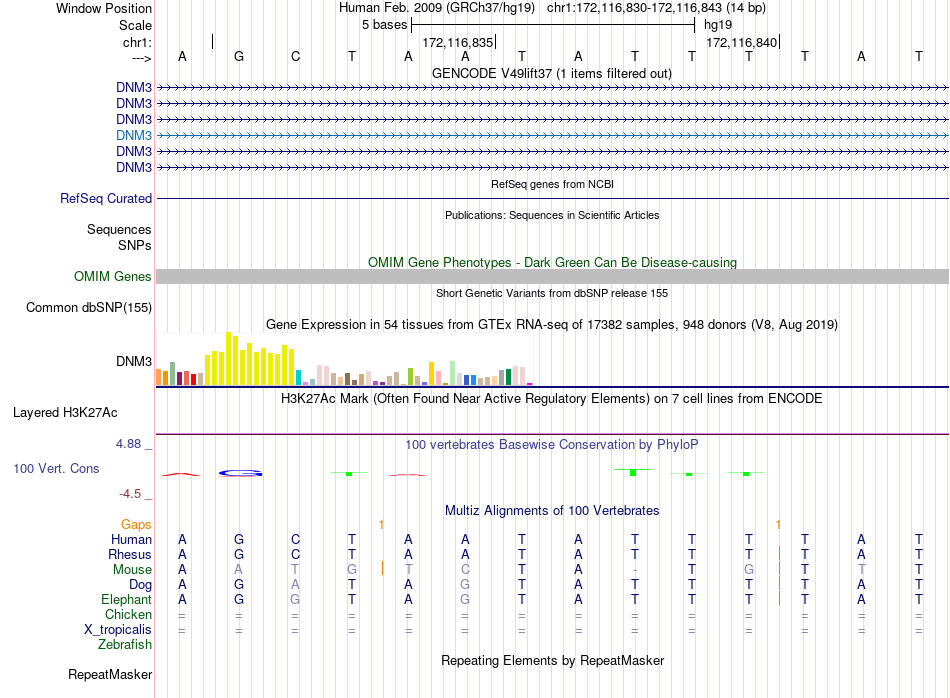Viewport: 950px width, 698px height.
Task: Click the Mouse species label
Action: tap(133, 570)
